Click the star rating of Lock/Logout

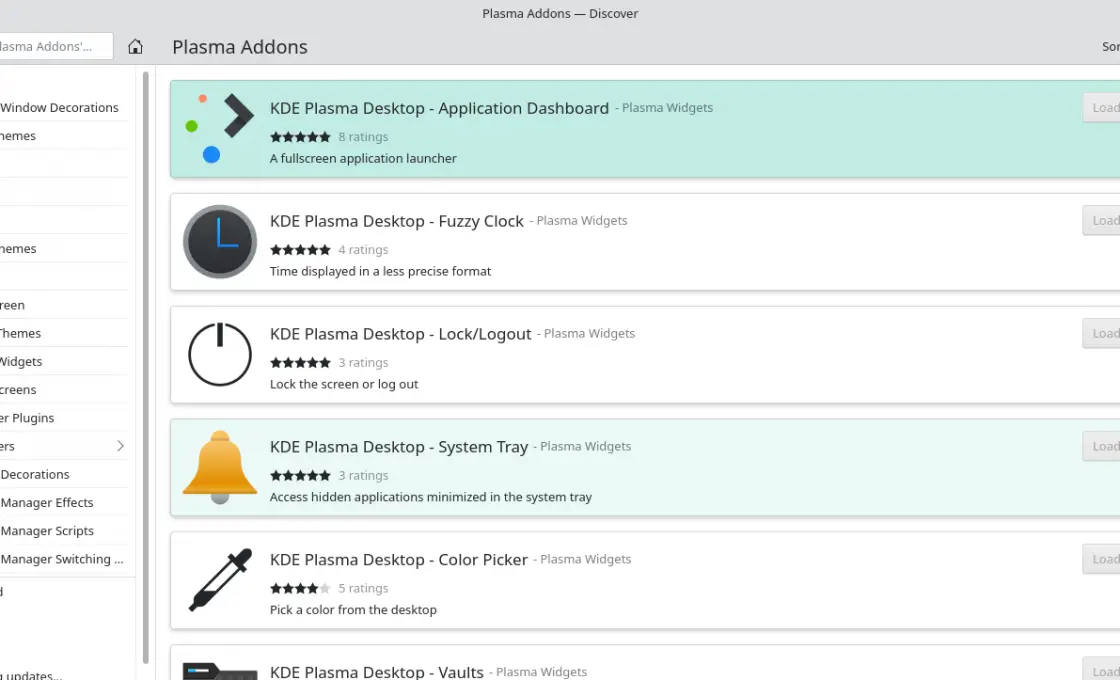(300, 362)
